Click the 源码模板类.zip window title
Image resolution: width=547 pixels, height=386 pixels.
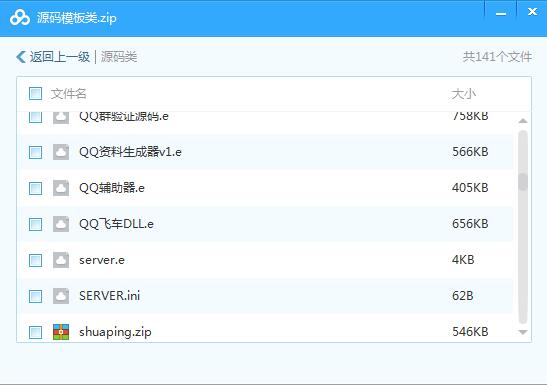[76, 18]
